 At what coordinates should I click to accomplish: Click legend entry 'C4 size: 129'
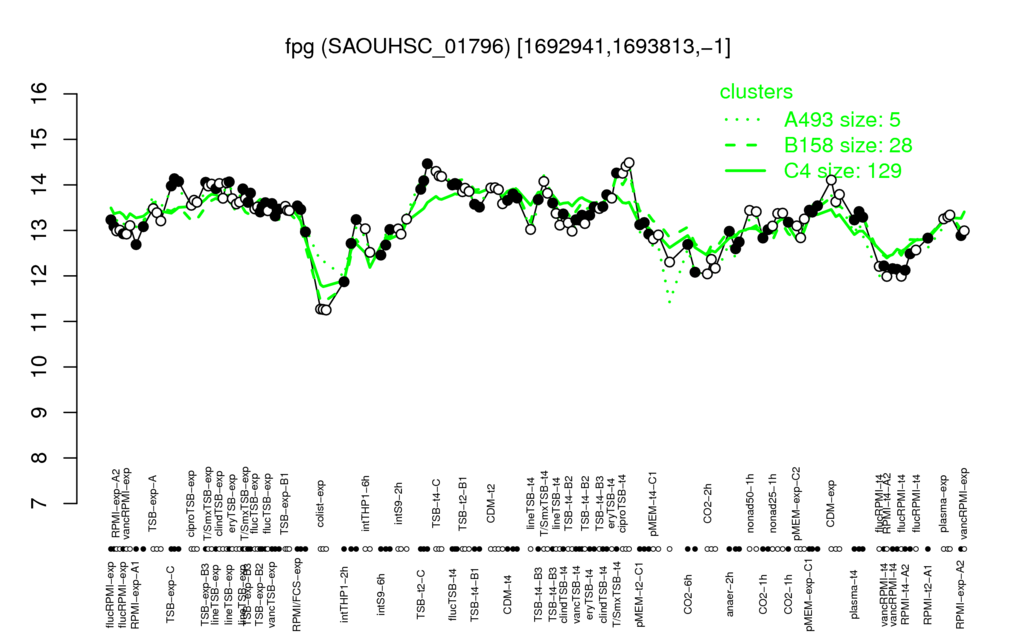click(x=843, y=170)
